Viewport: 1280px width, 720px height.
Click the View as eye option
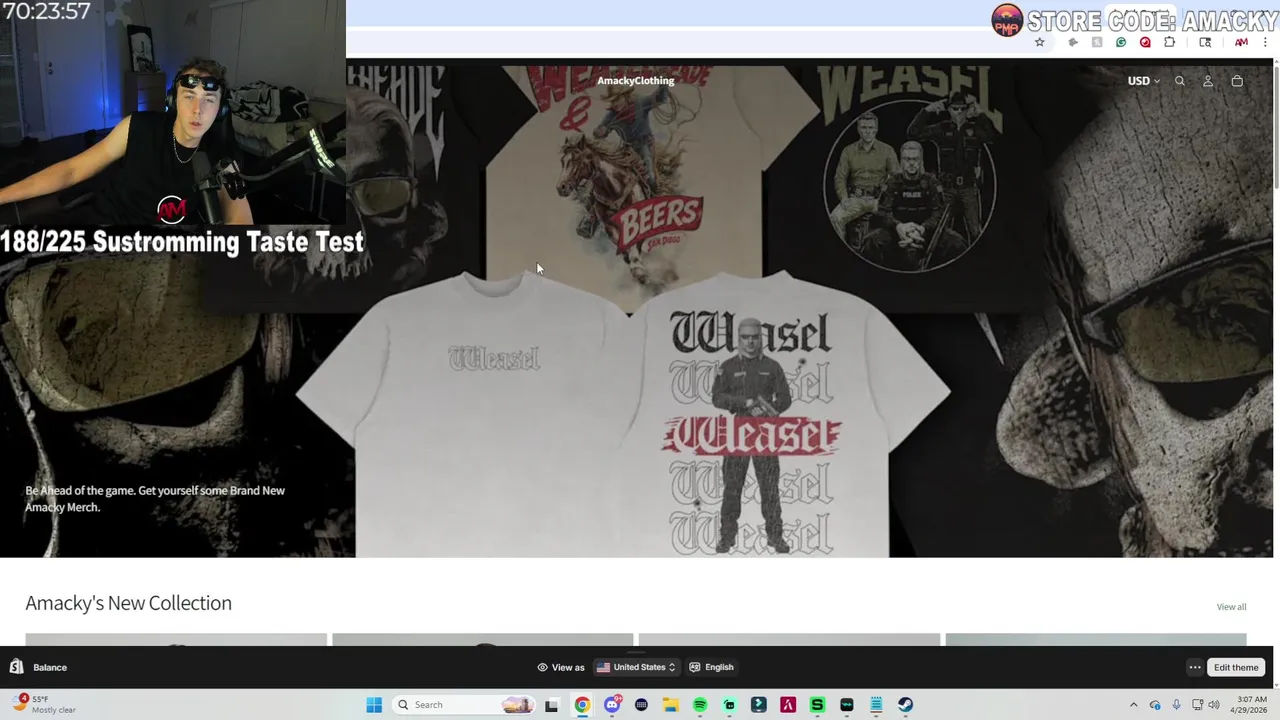pos(561,668)
